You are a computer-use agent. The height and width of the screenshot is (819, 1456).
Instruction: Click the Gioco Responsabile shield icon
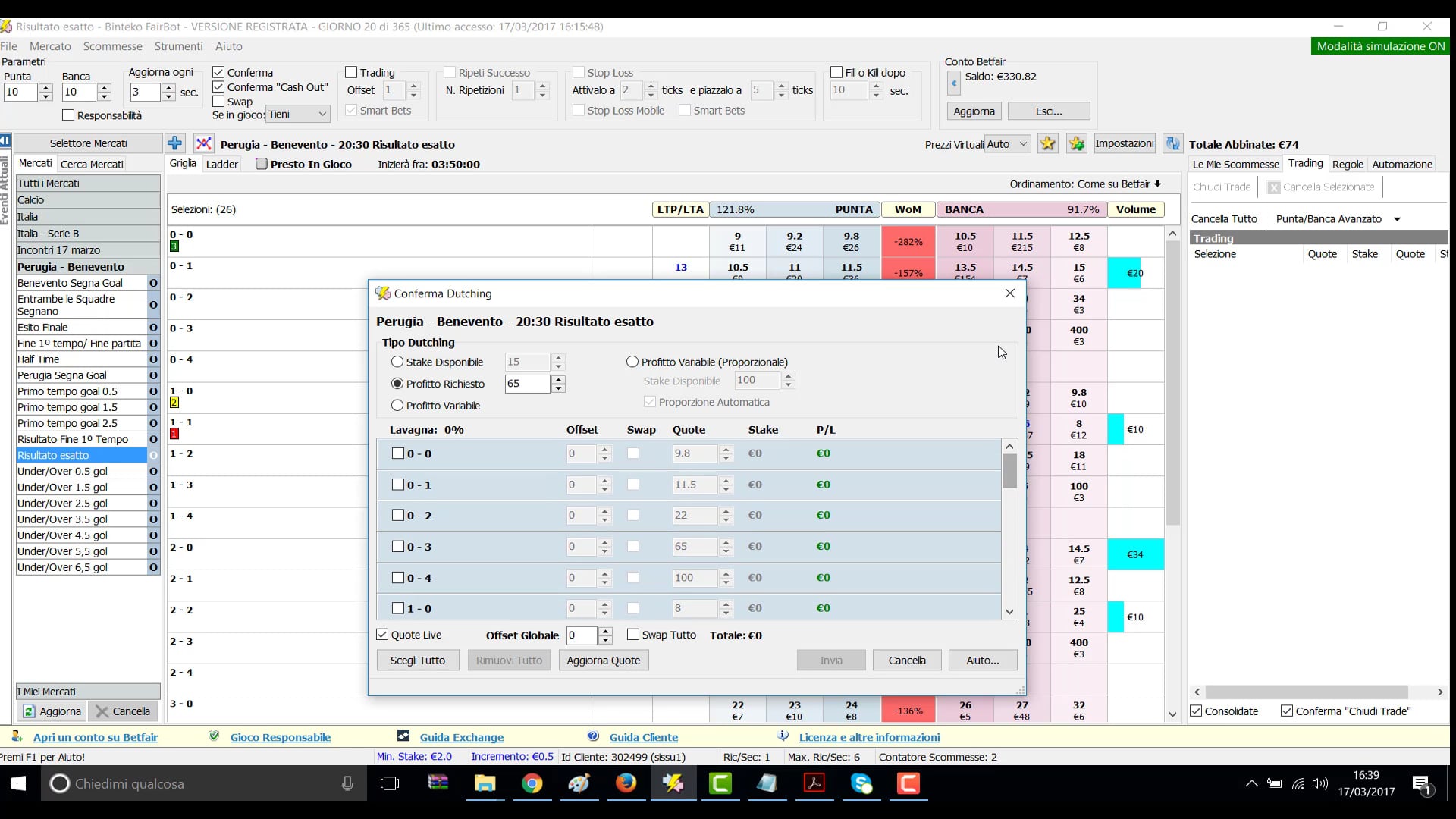[212, 736]
